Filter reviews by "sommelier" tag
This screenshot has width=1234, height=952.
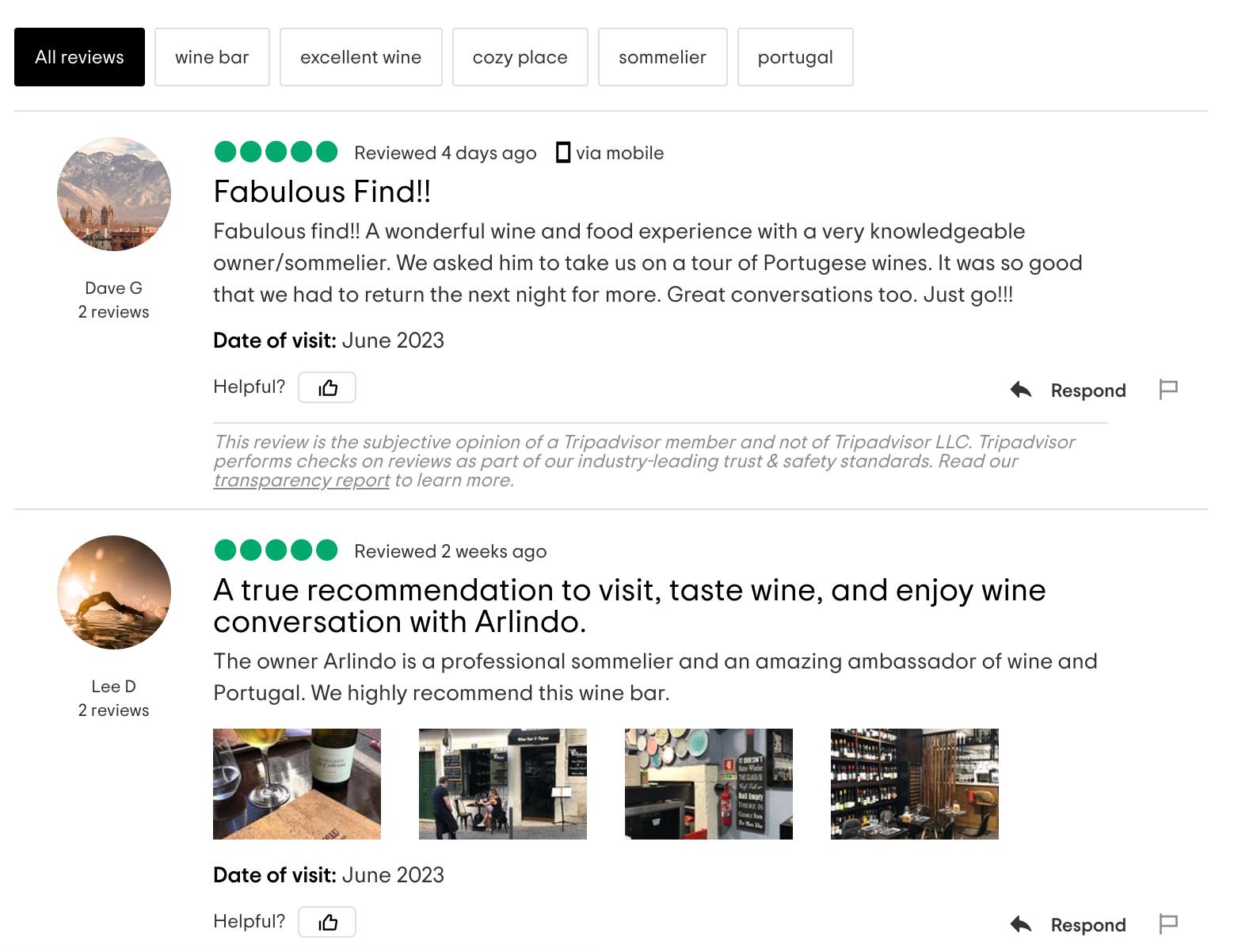point(662,57)
